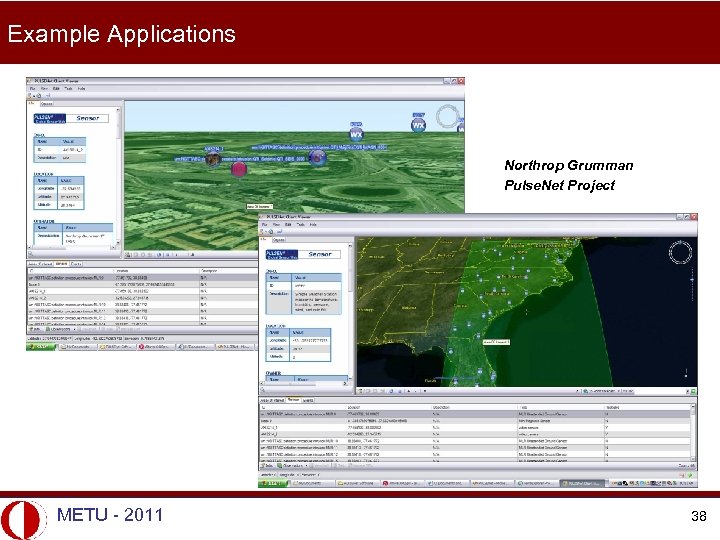Click scroll up arrow in front window side panel

pyautogui.click(x=350, y=247)
